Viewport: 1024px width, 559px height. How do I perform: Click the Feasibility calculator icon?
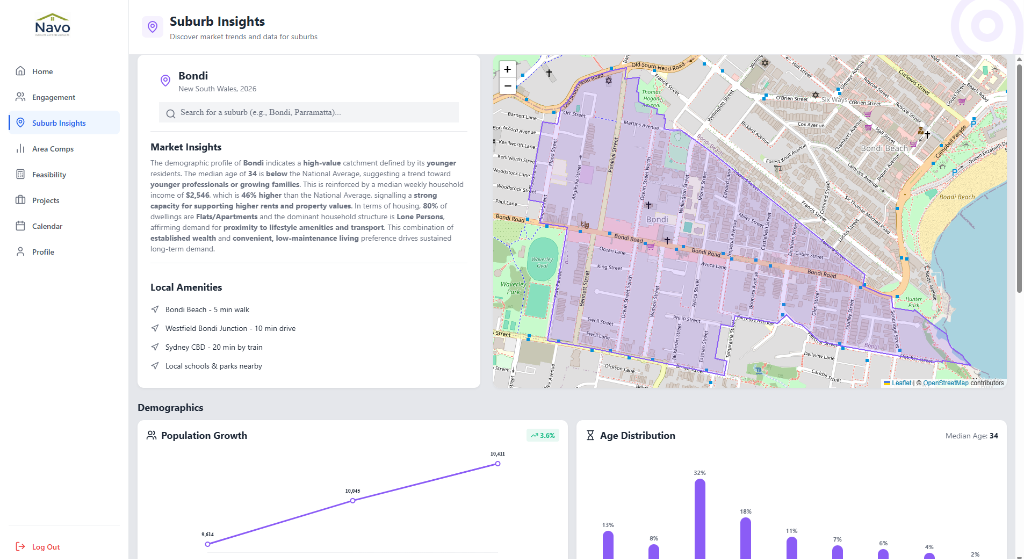click(x=20, y=174)
